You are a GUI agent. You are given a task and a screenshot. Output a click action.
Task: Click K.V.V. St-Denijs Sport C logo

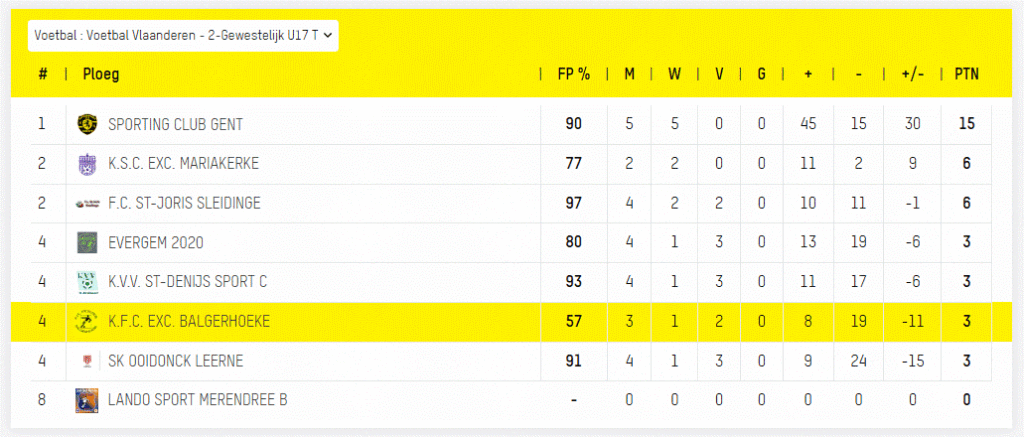[x=87, y=282]
